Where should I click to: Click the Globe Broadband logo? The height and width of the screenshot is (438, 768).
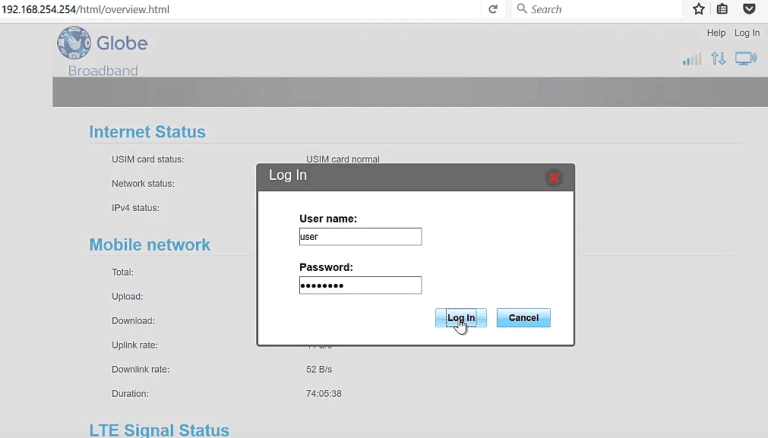pyautogui.click(x=102, y=51)
